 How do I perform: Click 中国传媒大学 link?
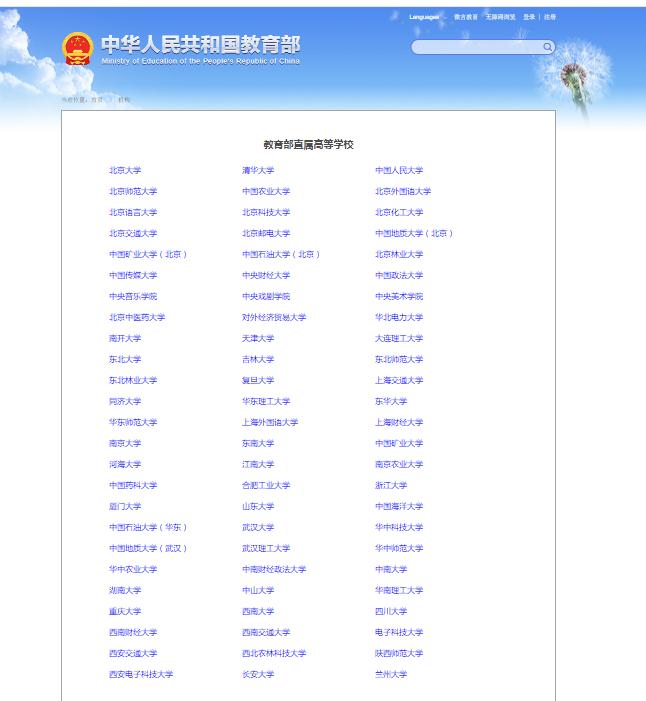133,275
